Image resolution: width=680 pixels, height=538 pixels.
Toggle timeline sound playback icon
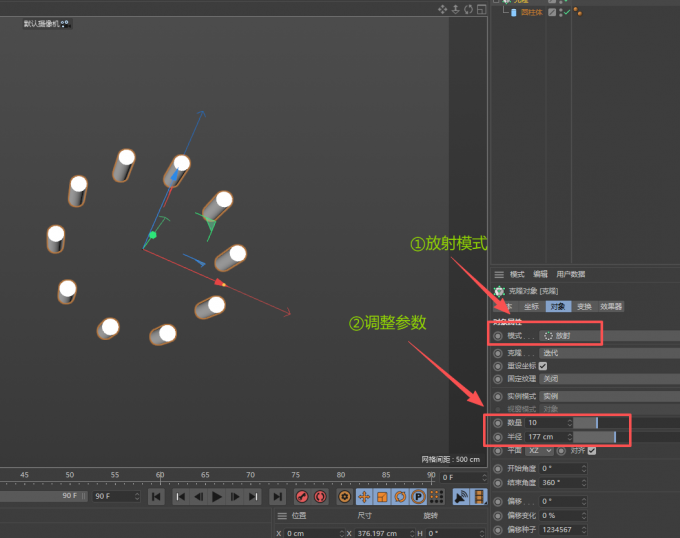(461, 497)
